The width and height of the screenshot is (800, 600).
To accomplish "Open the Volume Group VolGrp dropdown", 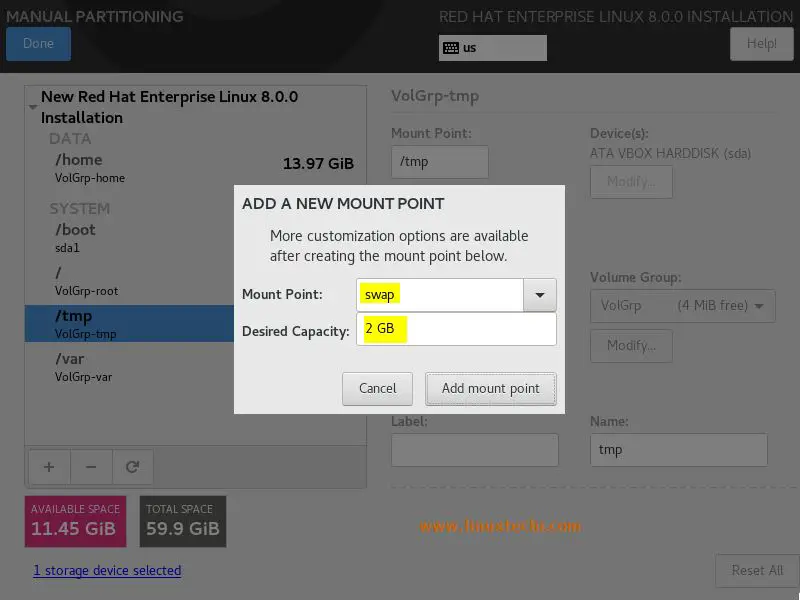I will coord(683,306).
